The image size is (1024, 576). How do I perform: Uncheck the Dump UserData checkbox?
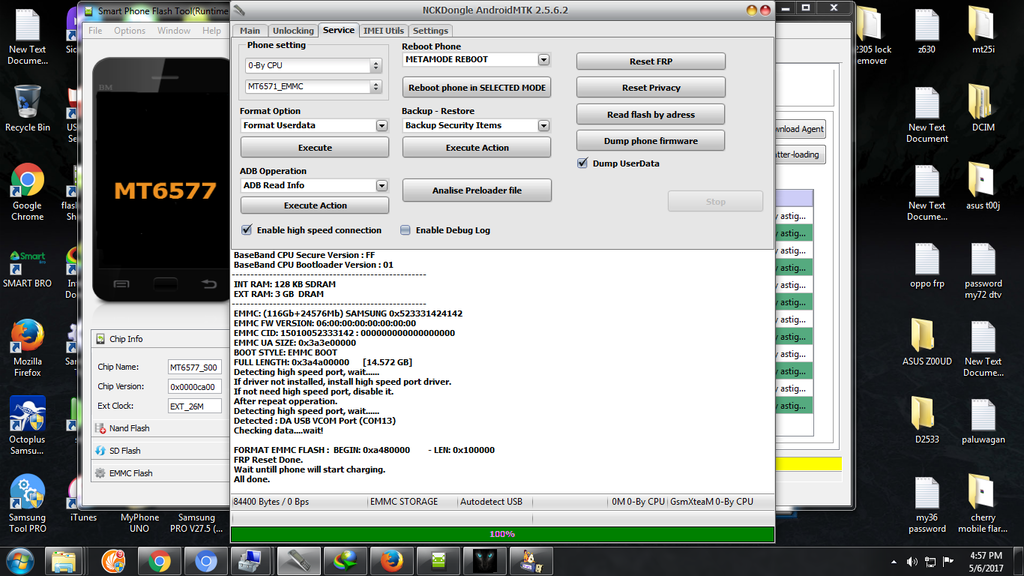pos(582,163)
